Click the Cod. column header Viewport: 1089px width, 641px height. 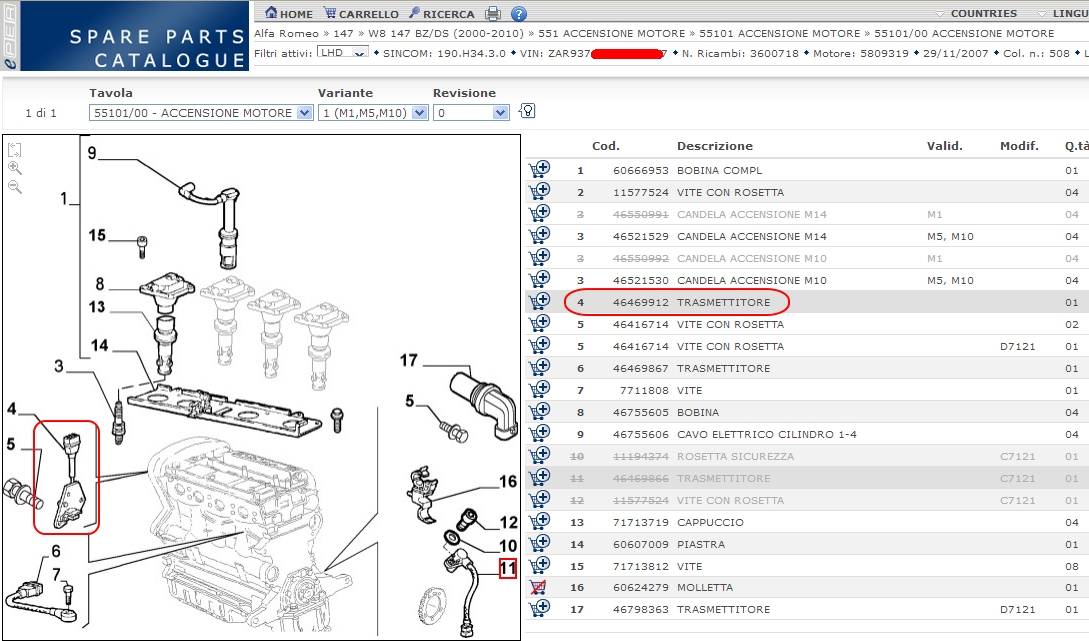pyautogui.click(x=606, y=146)
